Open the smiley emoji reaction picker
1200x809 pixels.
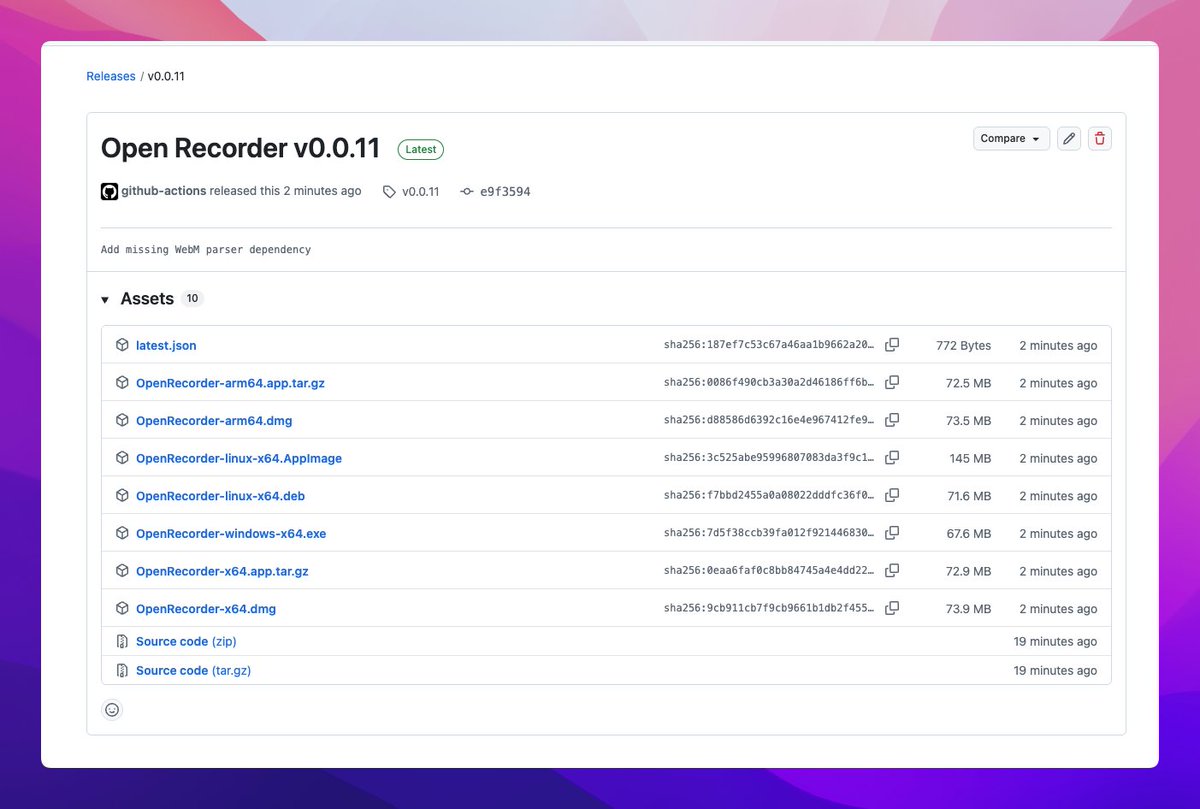(112, 710)
